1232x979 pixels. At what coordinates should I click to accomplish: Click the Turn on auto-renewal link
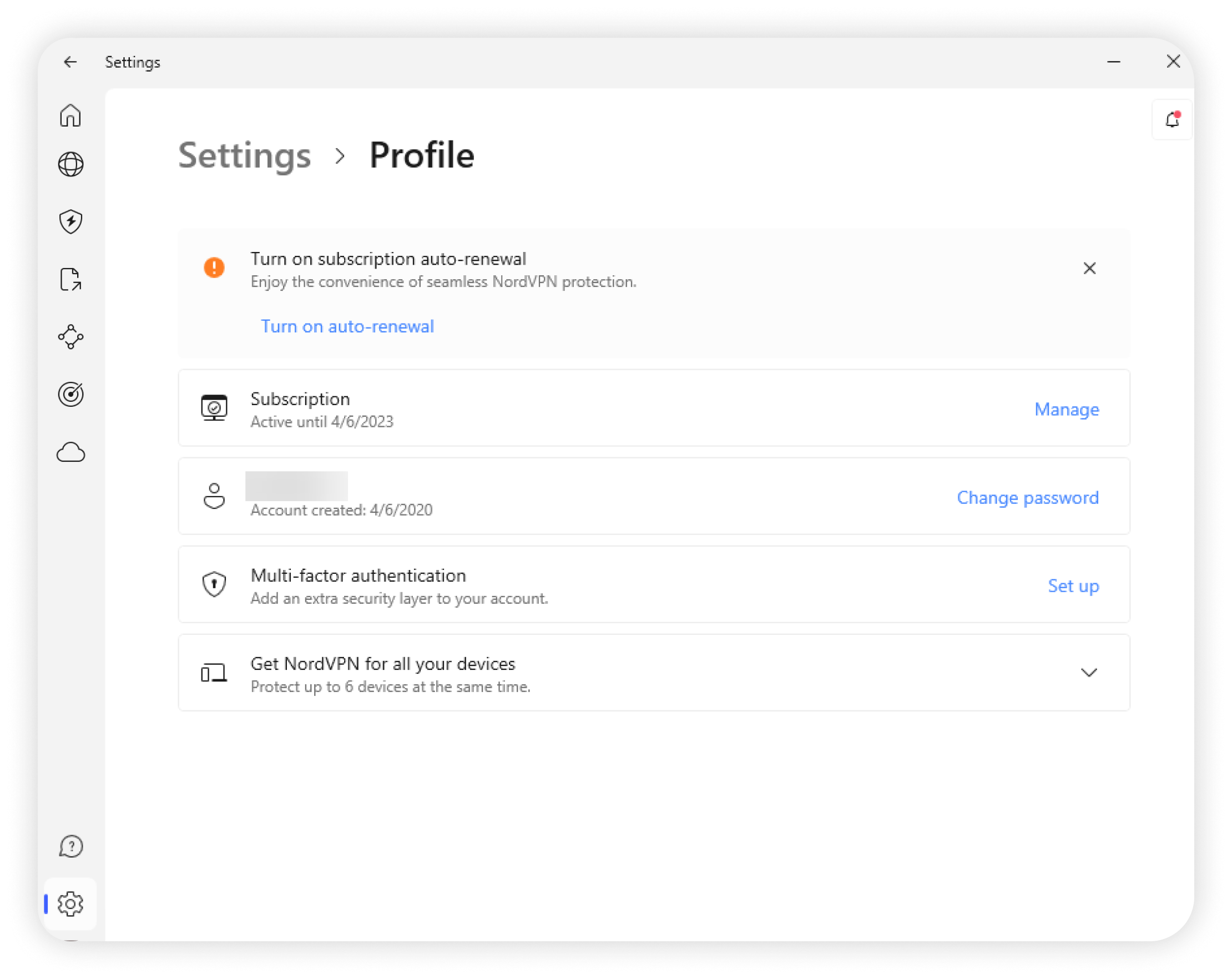tap(347, 326)
